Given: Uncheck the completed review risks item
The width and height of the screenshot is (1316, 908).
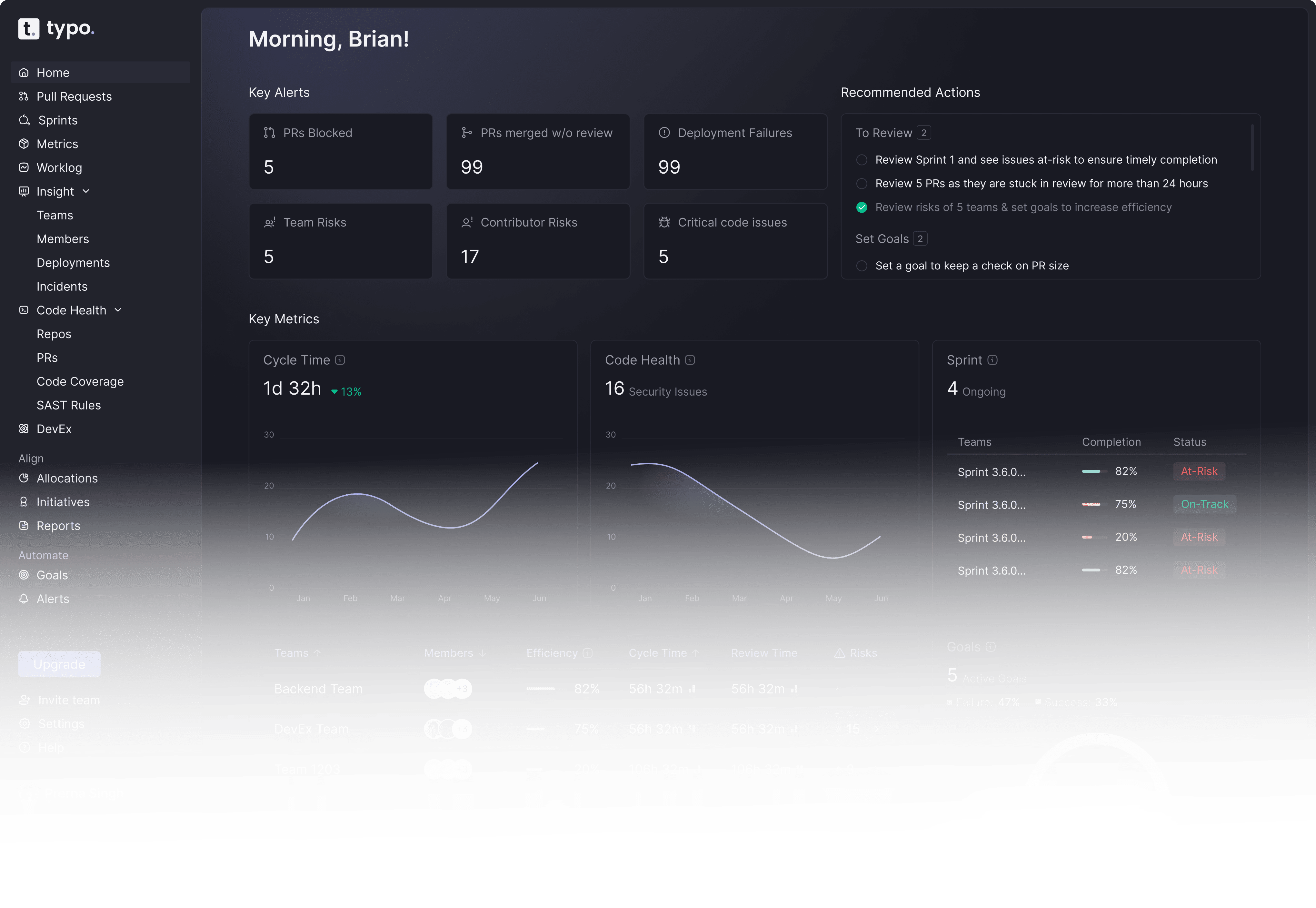Looking at the screenshot, I should 862,208.
